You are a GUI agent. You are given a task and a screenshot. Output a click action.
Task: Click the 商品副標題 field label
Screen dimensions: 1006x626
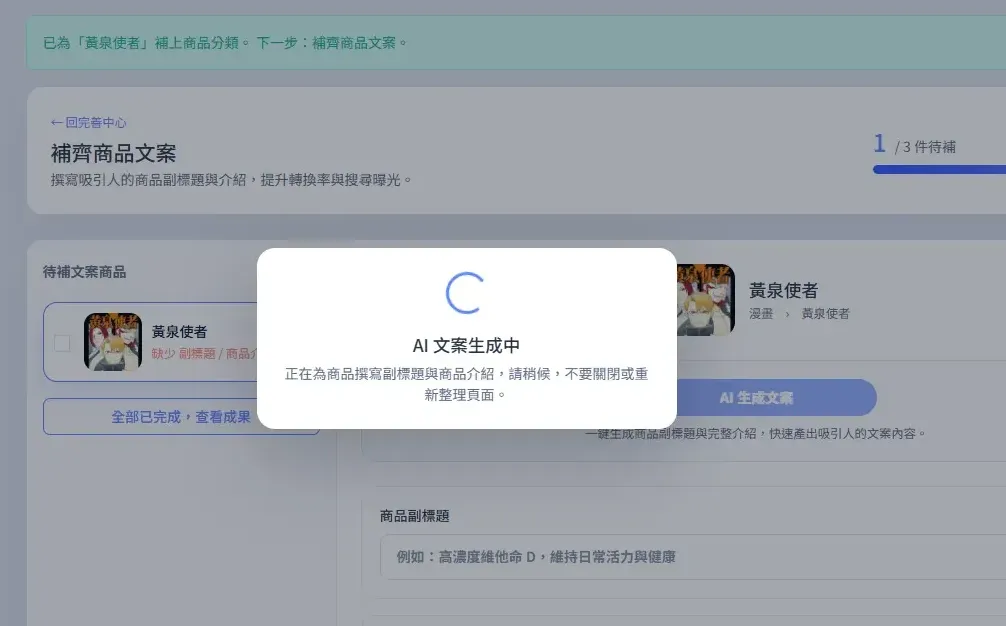tap(414, 516)
